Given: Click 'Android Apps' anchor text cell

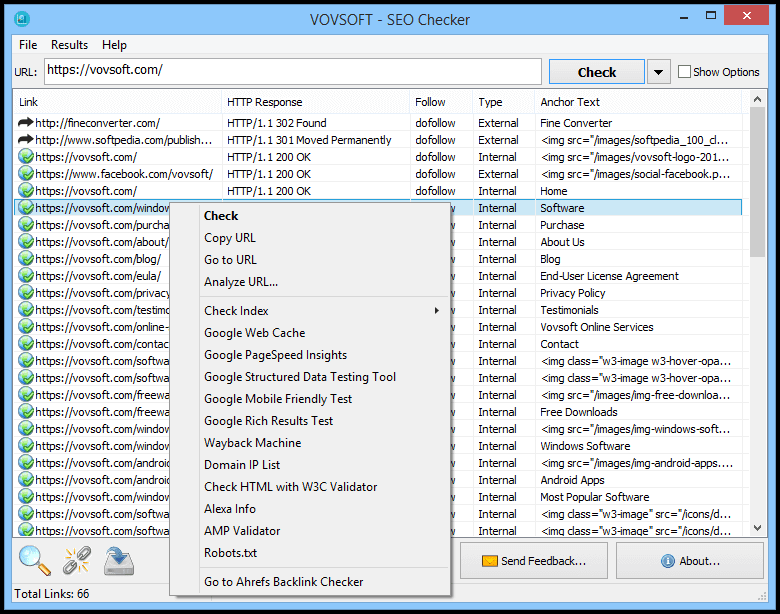Looking at the screenshot, I should point(573,480).
